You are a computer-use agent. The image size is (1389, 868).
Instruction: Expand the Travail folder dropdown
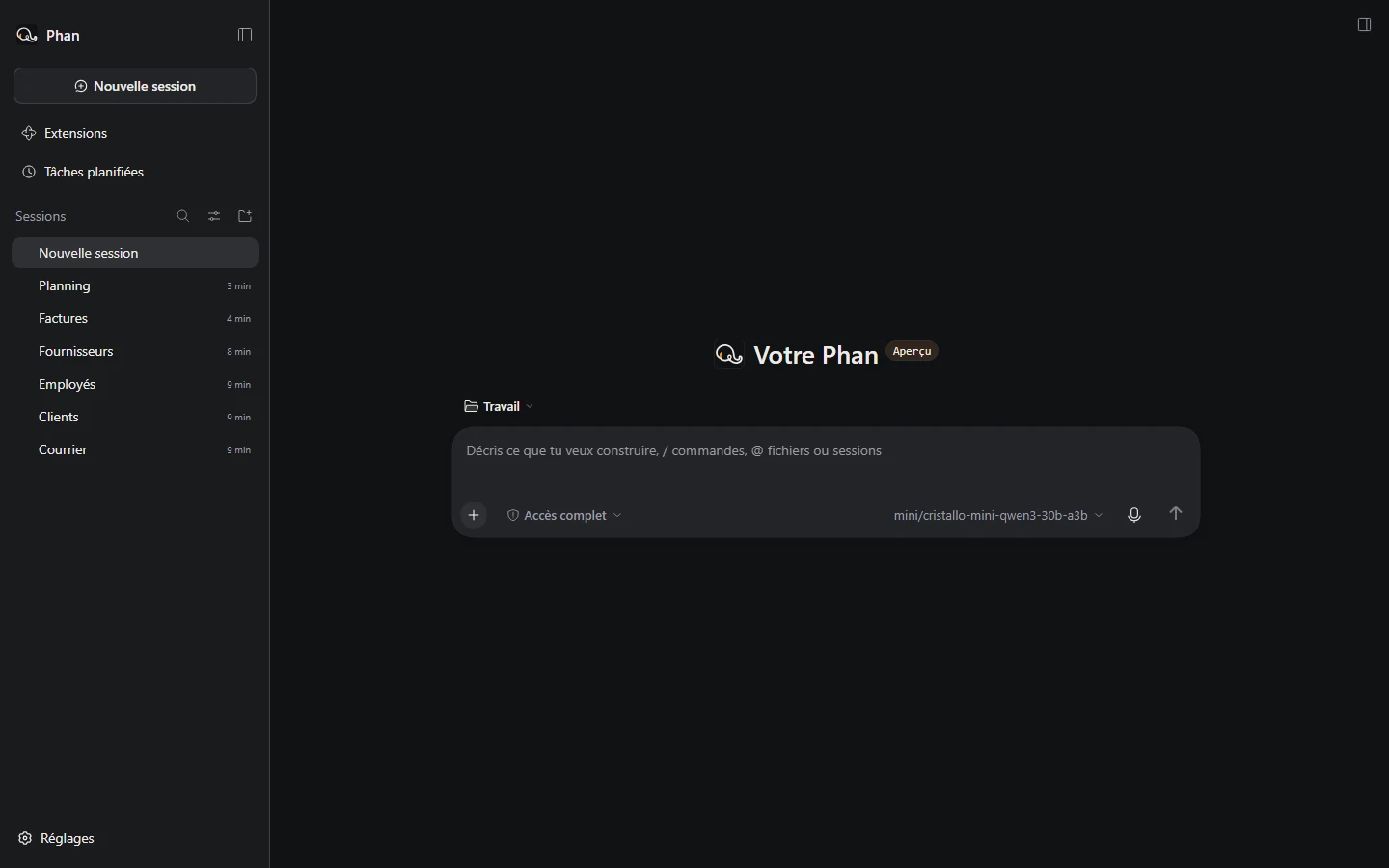pos(499,406)
